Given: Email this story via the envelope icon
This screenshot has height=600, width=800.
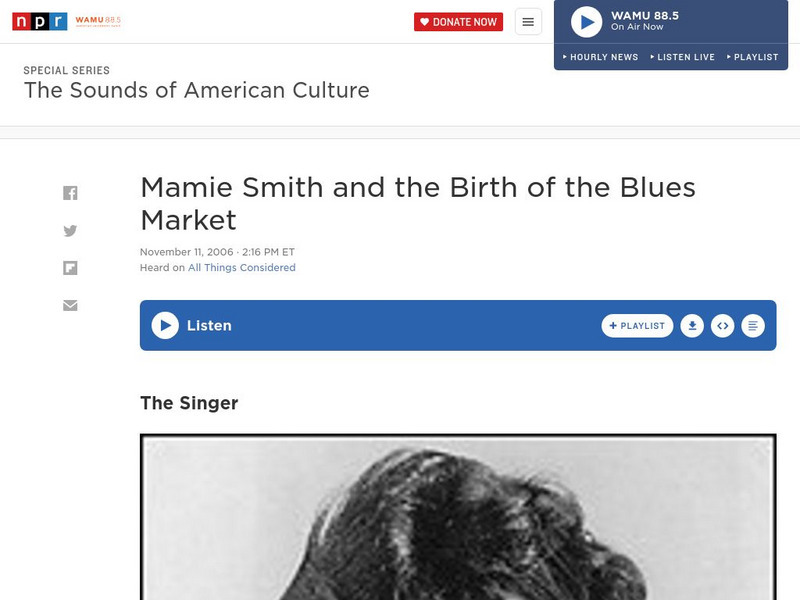Looking at the screenshot, I should pos(71,306).
